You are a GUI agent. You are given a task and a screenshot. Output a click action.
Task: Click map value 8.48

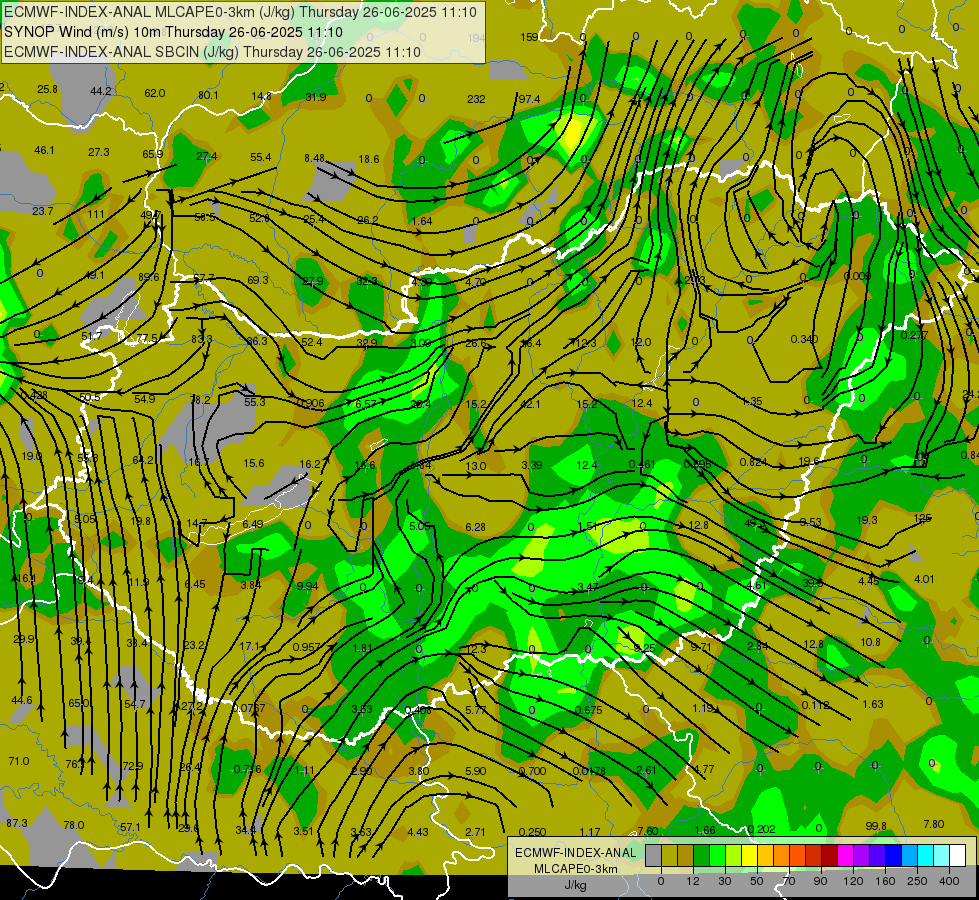314,158
